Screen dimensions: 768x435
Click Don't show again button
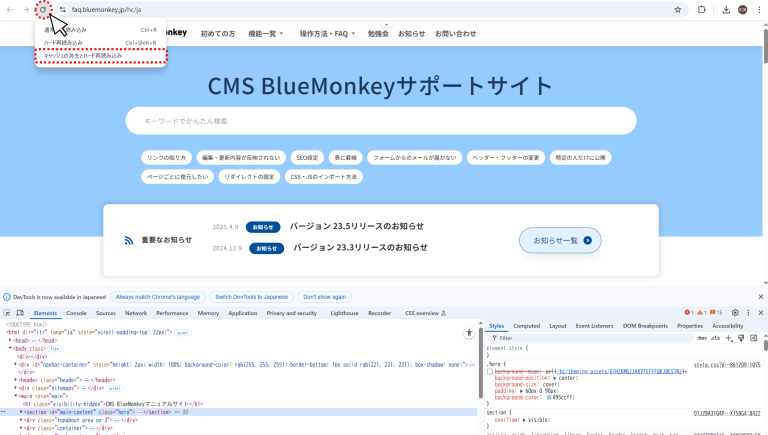coord(324,297)
